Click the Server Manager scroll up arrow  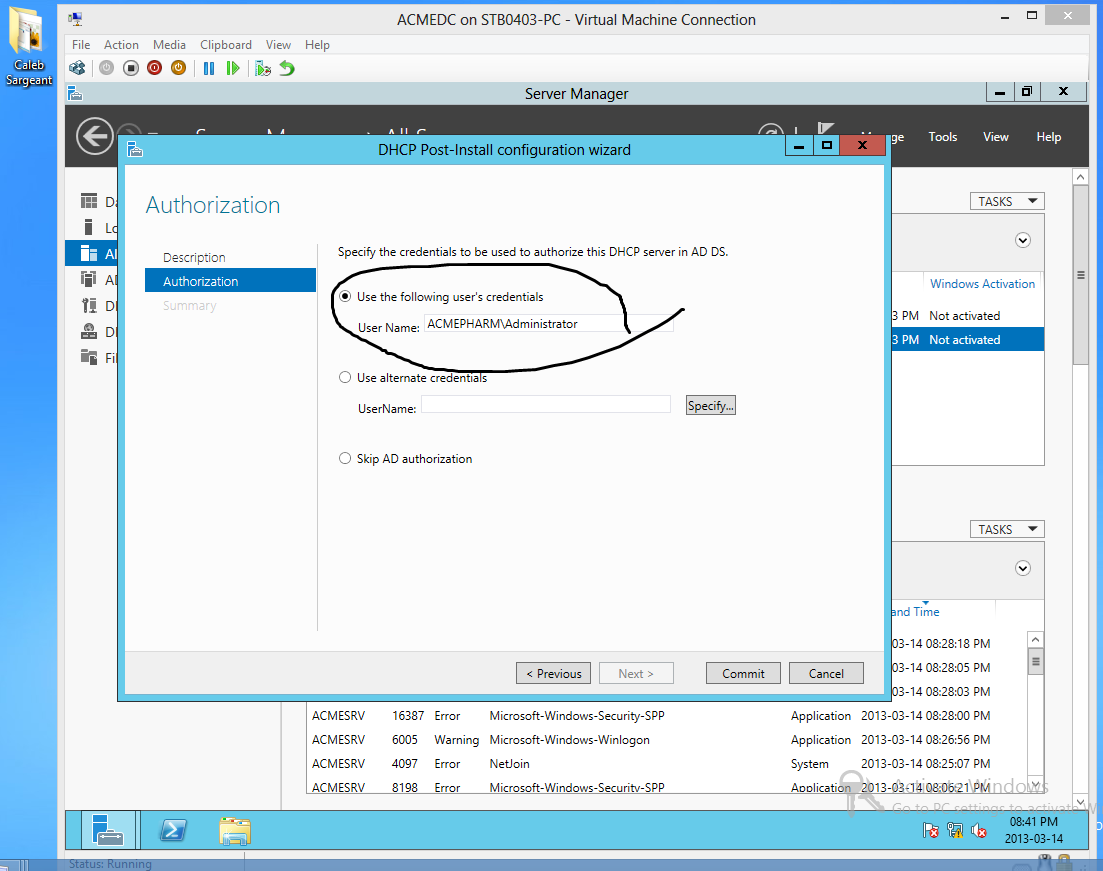(1080, 177)
